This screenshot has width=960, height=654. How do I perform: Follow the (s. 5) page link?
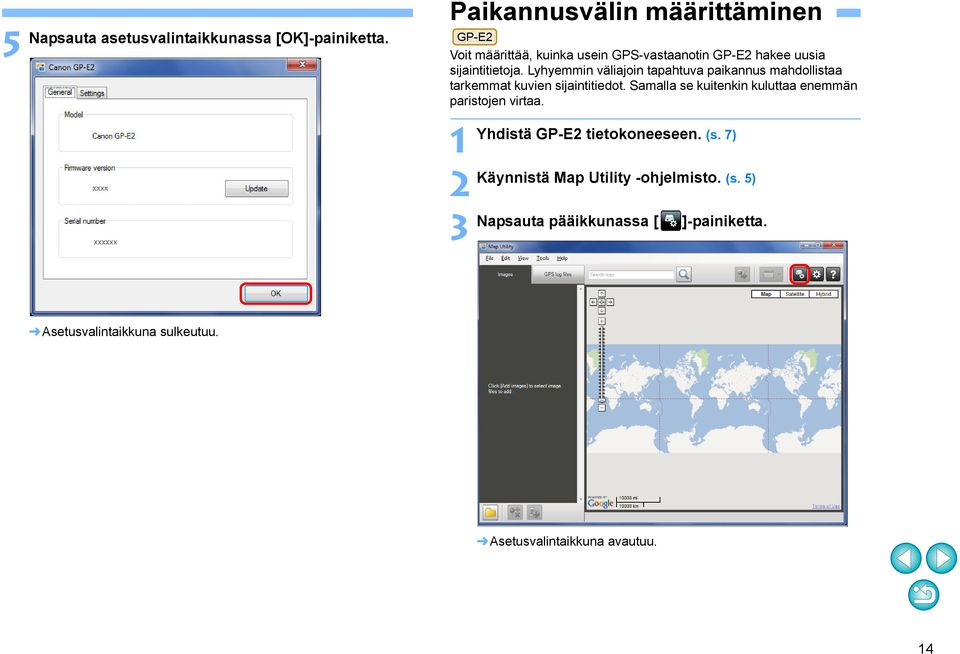click(x=740, y=178)
